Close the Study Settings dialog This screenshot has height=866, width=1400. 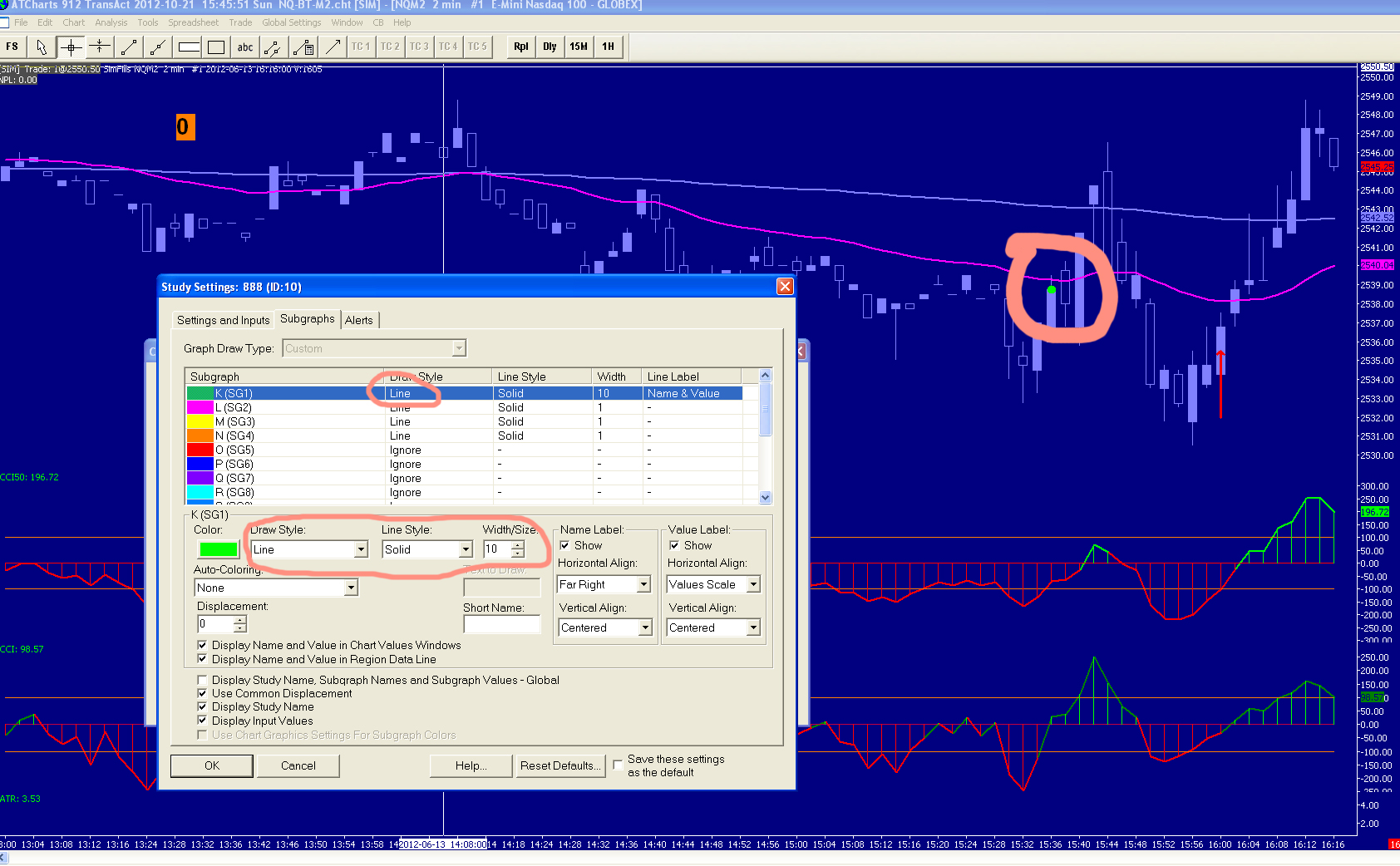(x=785, y=287)
